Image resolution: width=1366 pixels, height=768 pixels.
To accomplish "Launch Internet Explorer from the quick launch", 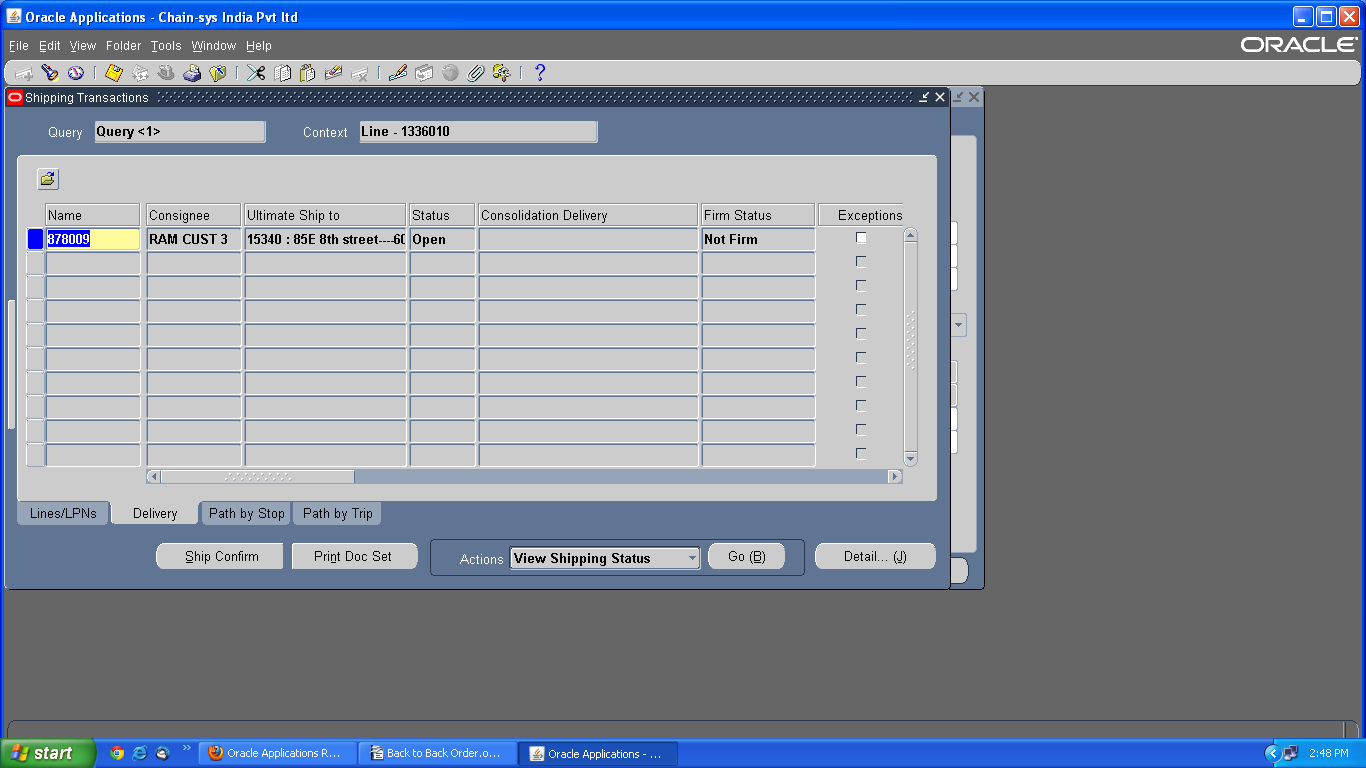I will pos(139,753).
